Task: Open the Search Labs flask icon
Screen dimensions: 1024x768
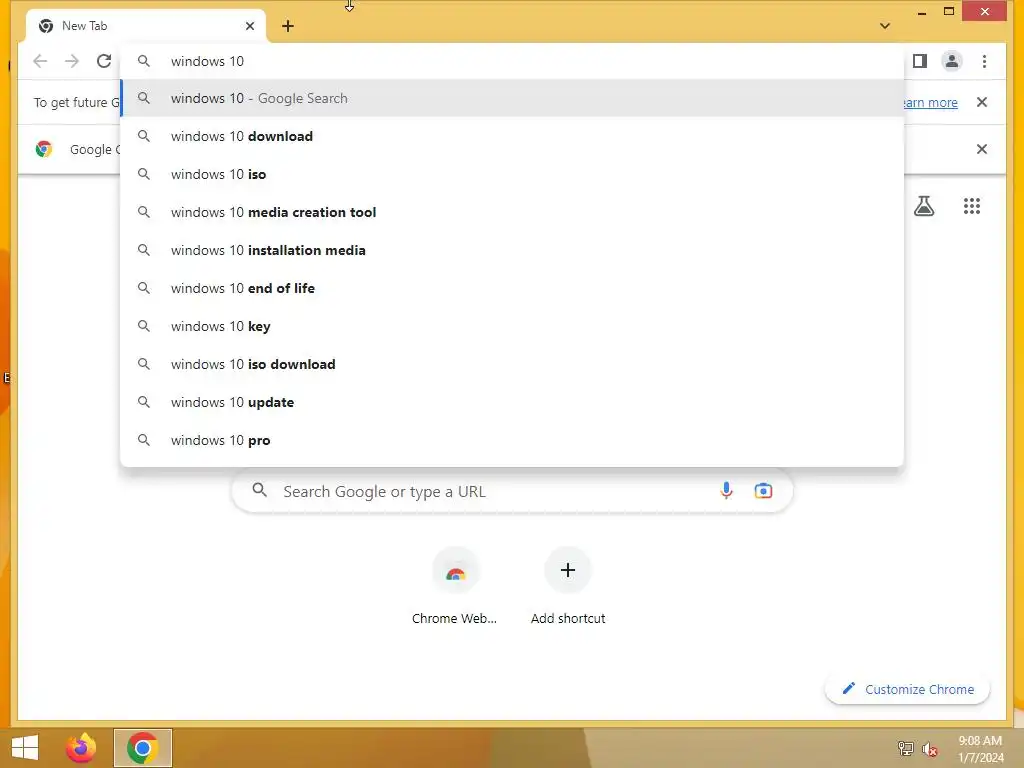Action: click(x=923, y=206)
